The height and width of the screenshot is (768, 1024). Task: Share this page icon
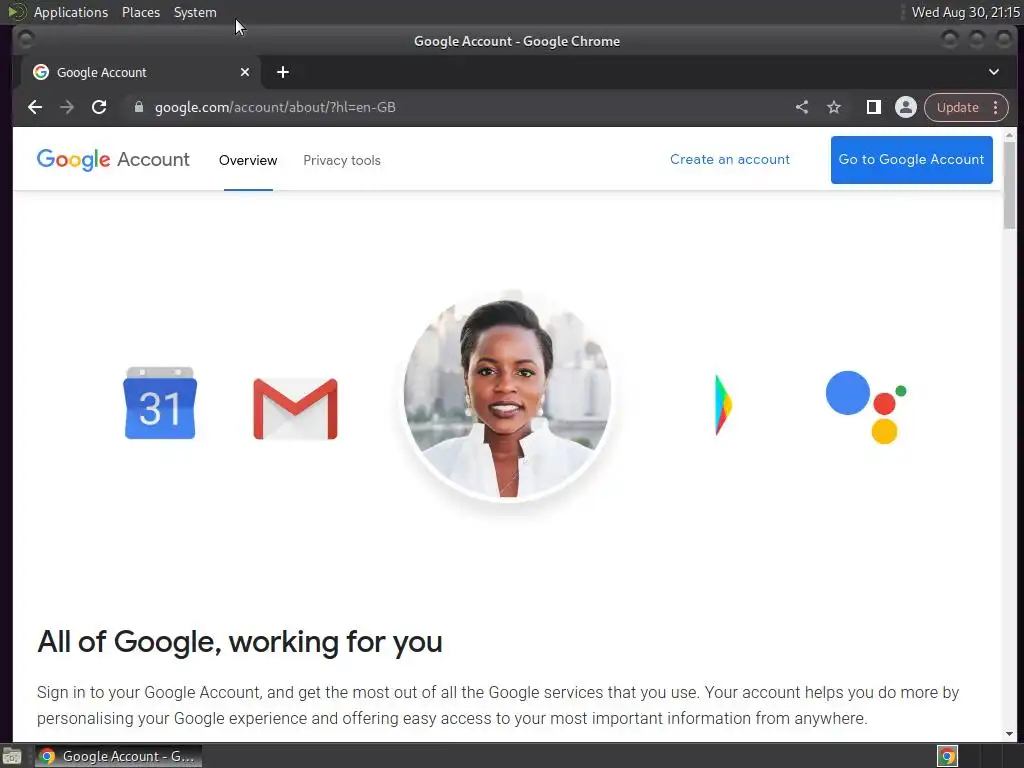tap(802, 107)
